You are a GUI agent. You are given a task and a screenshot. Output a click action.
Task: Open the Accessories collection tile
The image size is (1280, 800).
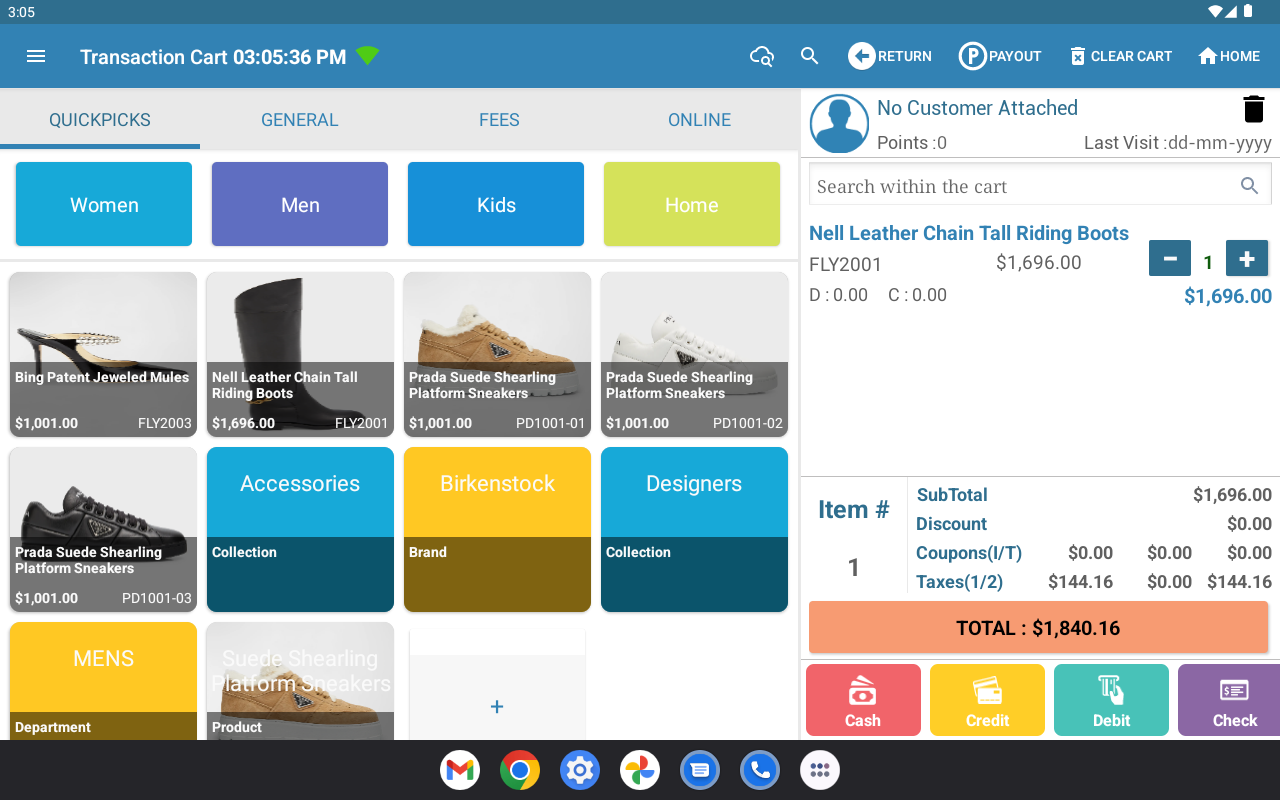(300, 530)
